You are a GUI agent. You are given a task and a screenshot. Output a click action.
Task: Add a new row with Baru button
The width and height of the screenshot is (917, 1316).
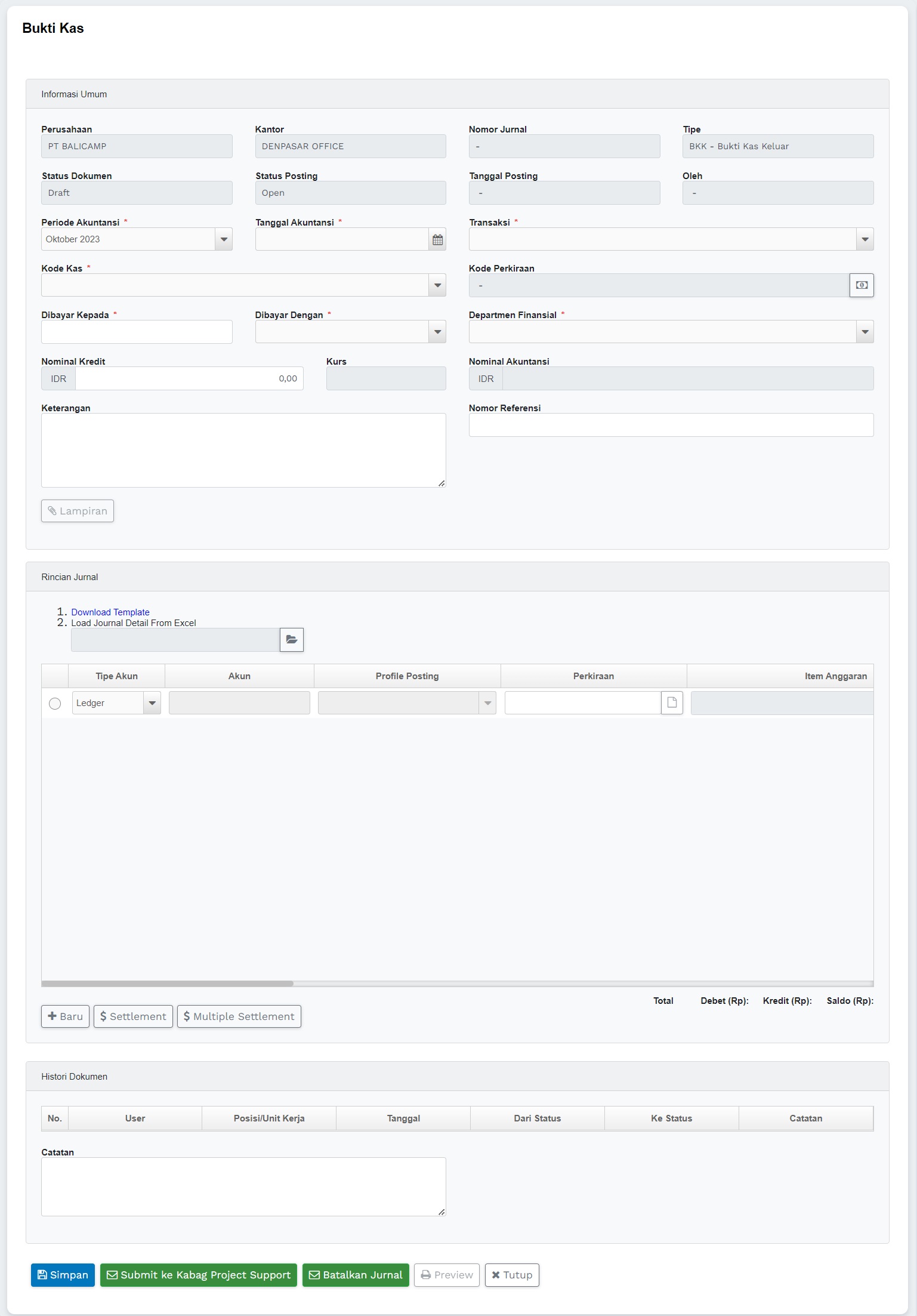(x=65, y=1016)
